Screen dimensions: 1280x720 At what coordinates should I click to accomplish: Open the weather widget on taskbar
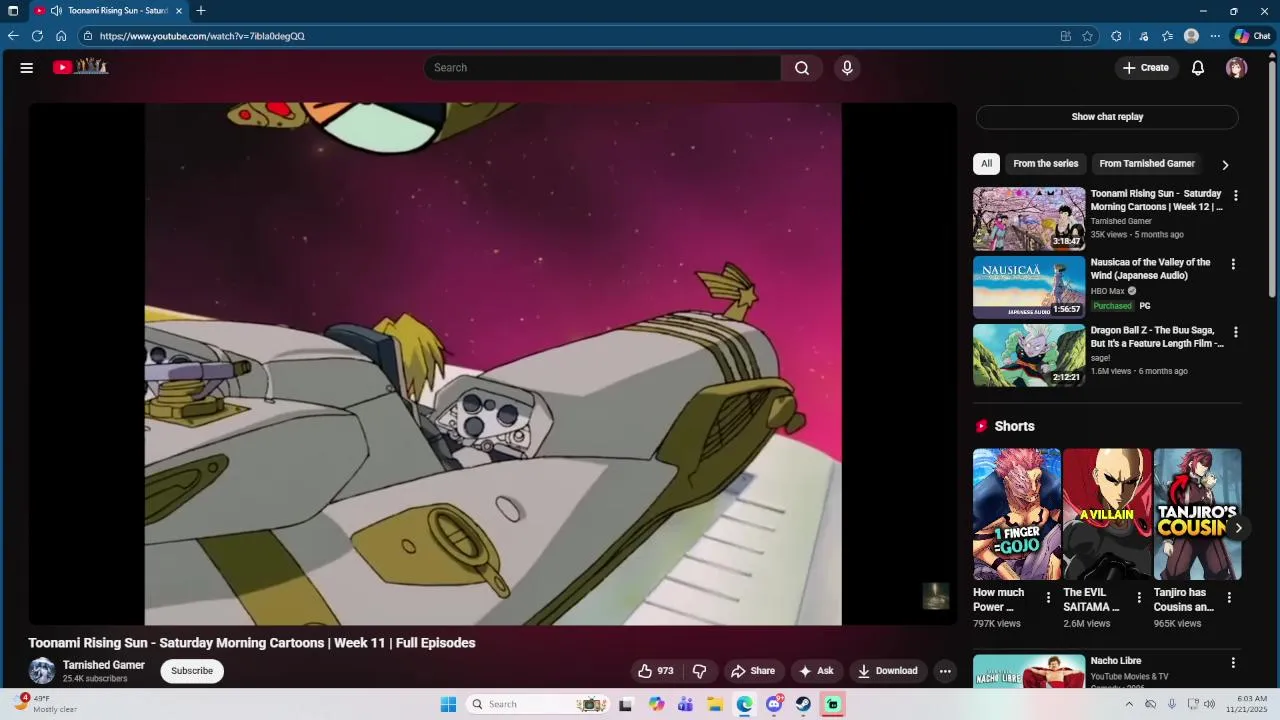[46, 704]
